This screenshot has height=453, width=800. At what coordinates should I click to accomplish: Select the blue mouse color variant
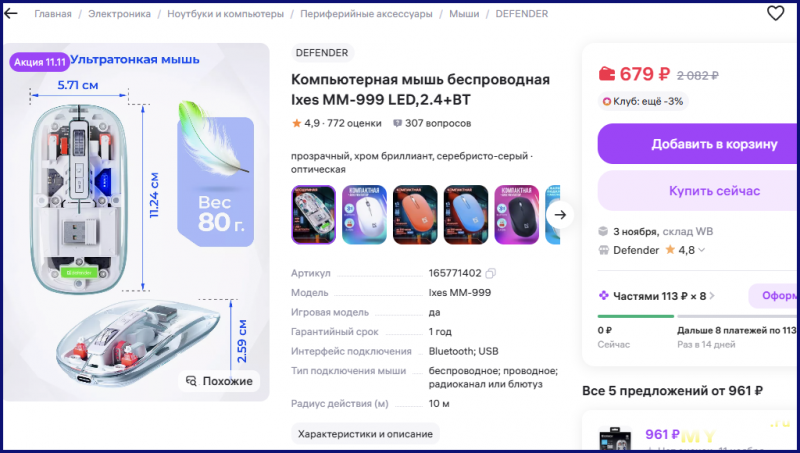[466, 215]
